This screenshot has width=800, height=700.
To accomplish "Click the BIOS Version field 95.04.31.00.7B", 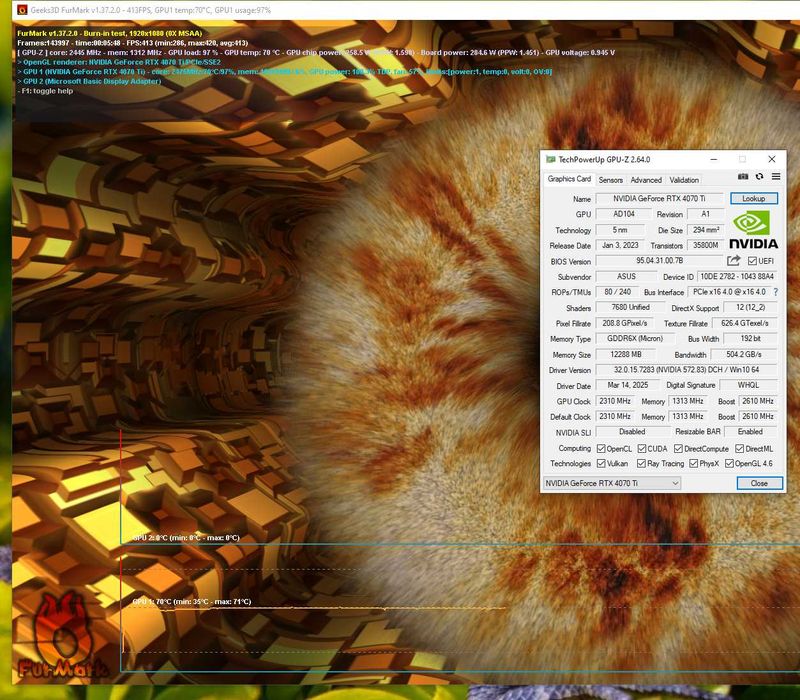I will tap(660, 261).
